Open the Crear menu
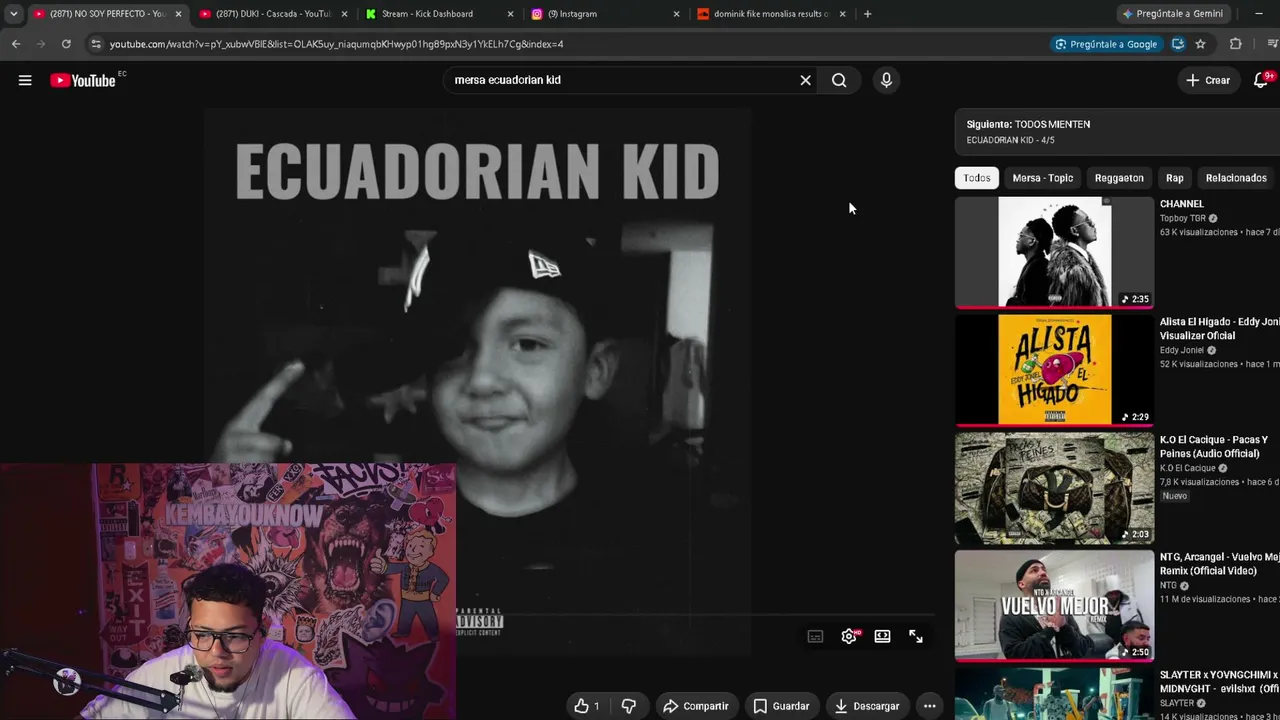The width and height of the screenshot is (1280, 720). click(x=1208, y=80)
